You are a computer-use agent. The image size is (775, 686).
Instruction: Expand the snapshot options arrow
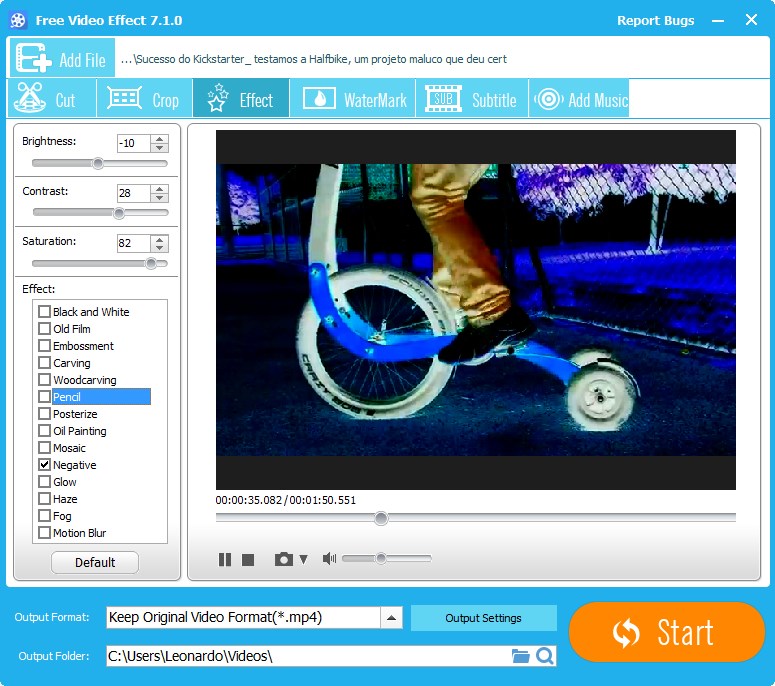coord(303,559)
